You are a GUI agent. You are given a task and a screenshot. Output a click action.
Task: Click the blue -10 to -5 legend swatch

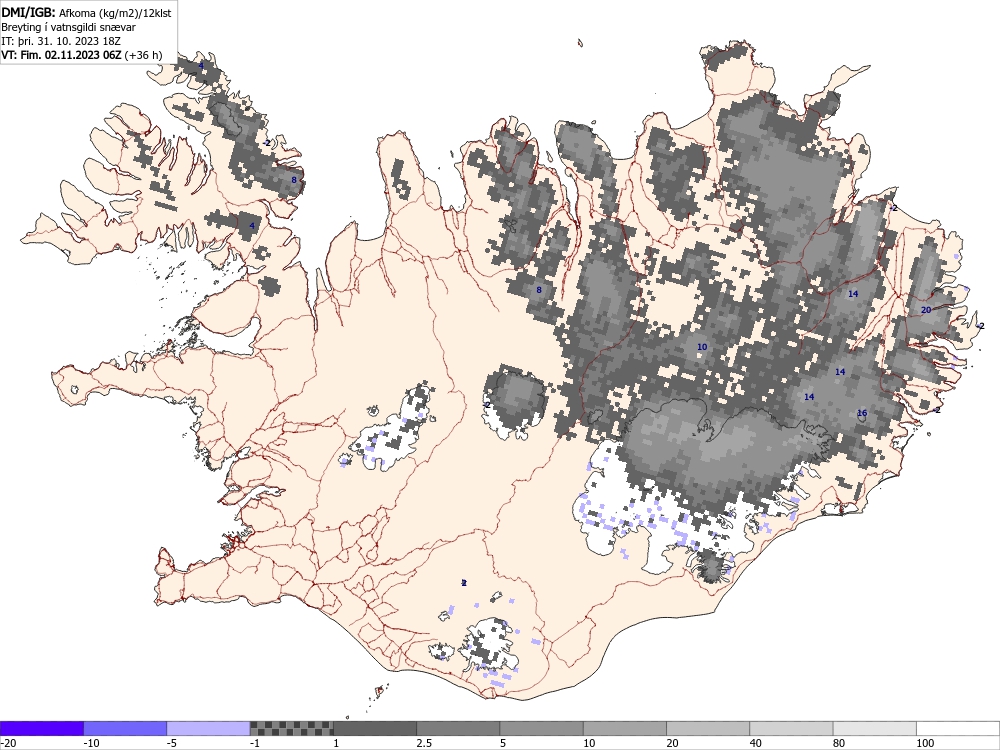point(125,728)
